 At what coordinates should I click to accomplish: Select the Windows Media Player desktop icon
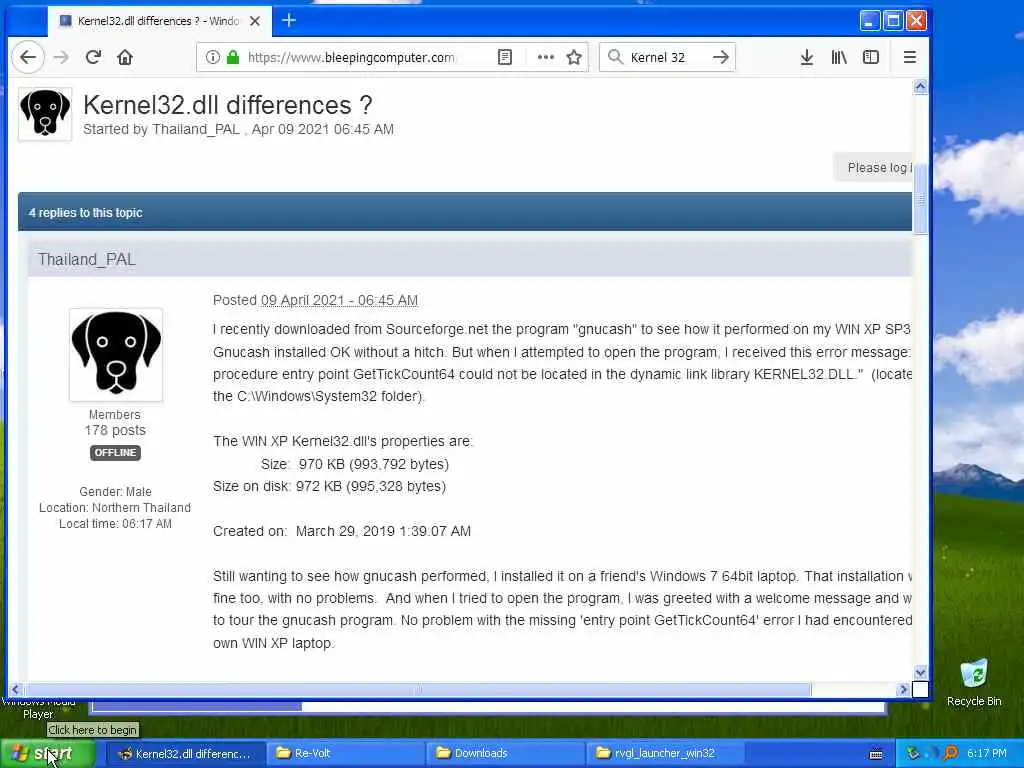(38, 709)
